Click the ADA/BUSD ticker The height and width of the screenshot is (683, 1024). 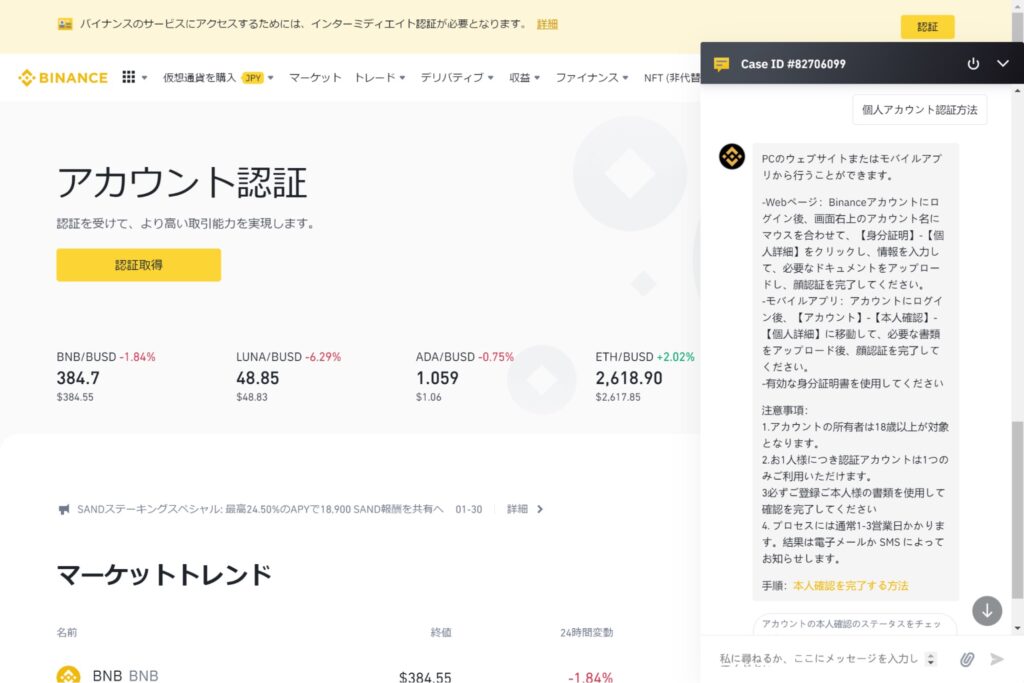[464, 377]
